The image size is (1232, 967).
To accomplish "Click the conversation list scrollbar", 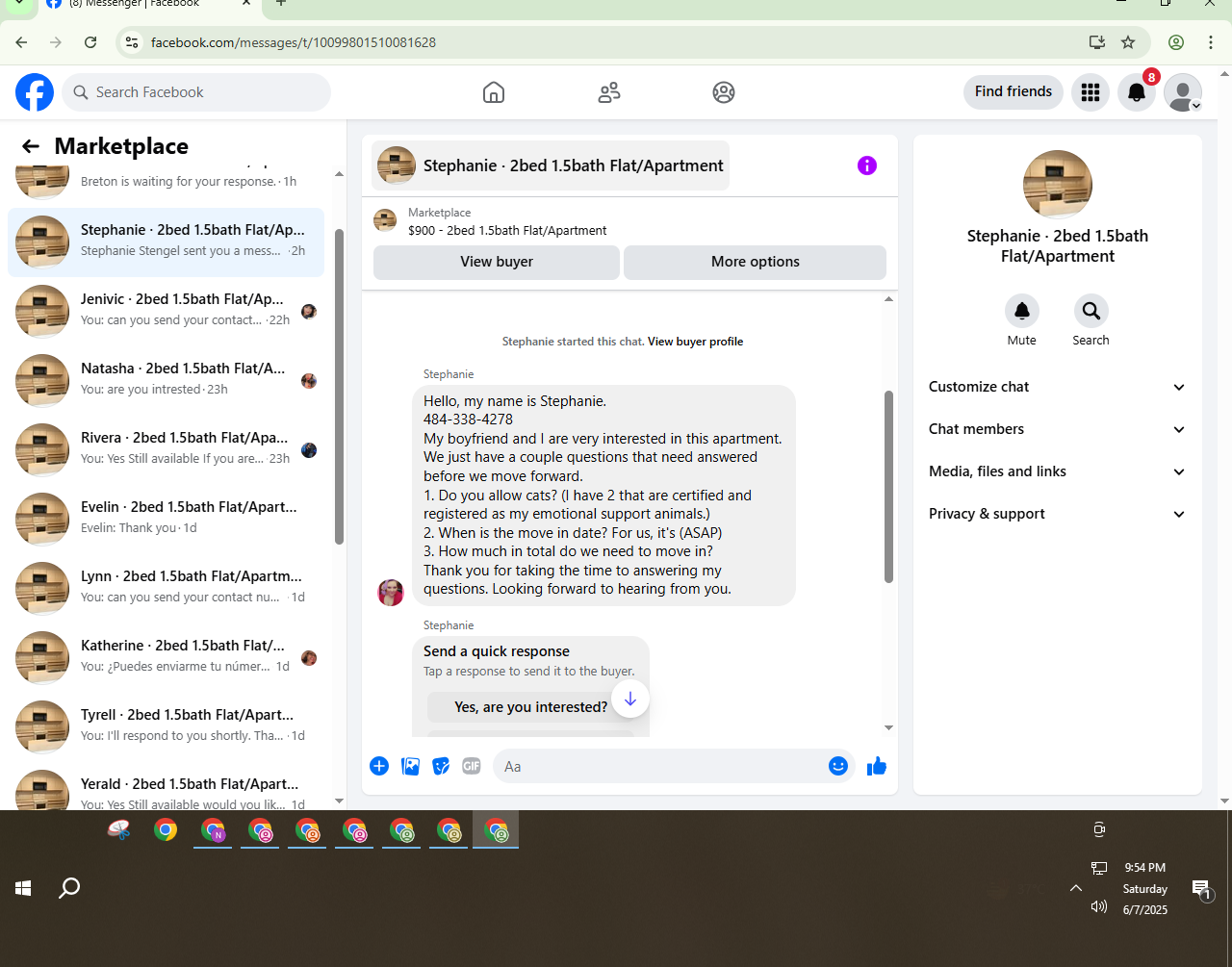I will [x=339, y=387].
